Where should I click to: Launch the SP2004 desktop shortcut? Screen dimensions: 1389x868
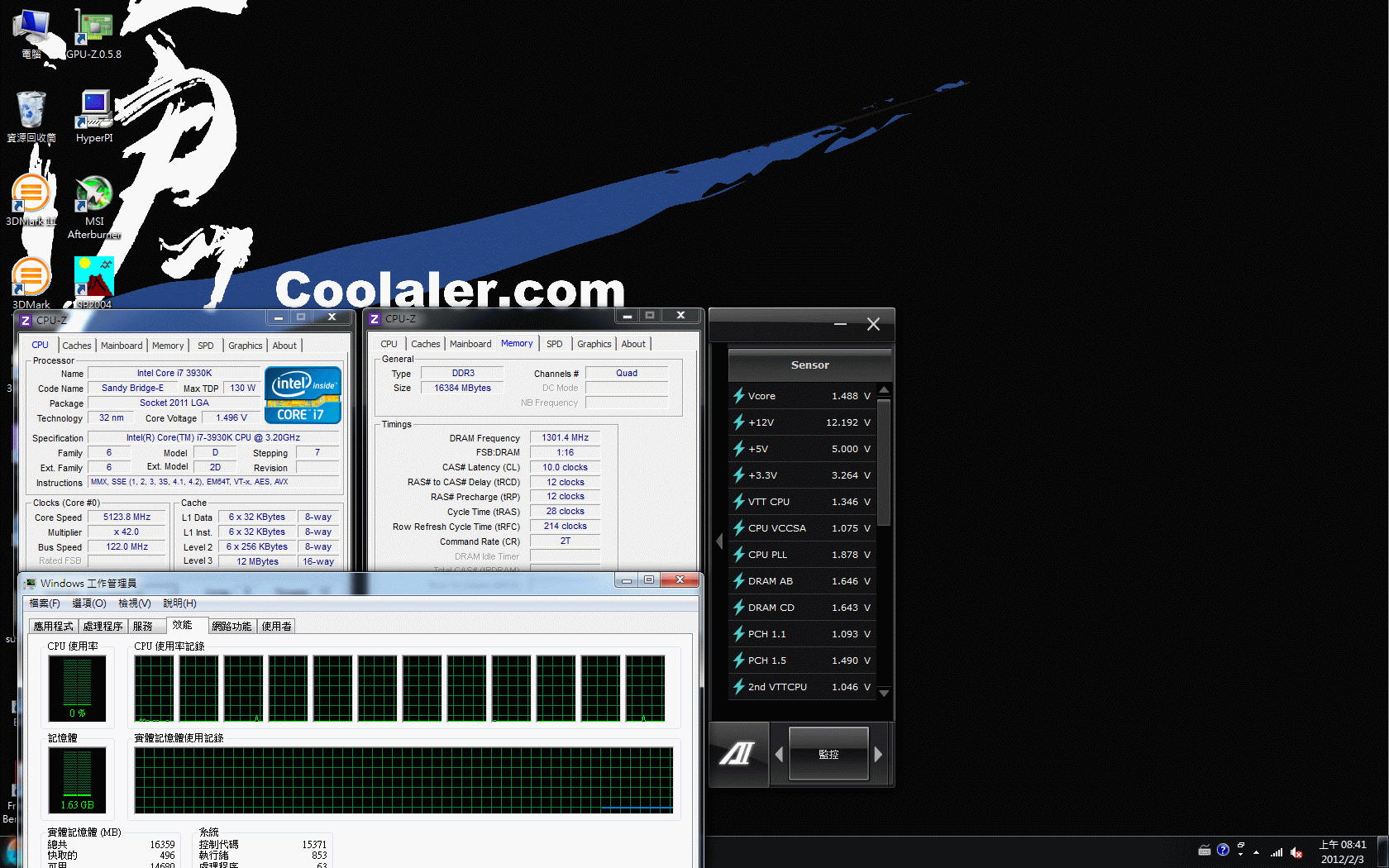[94, 283]
